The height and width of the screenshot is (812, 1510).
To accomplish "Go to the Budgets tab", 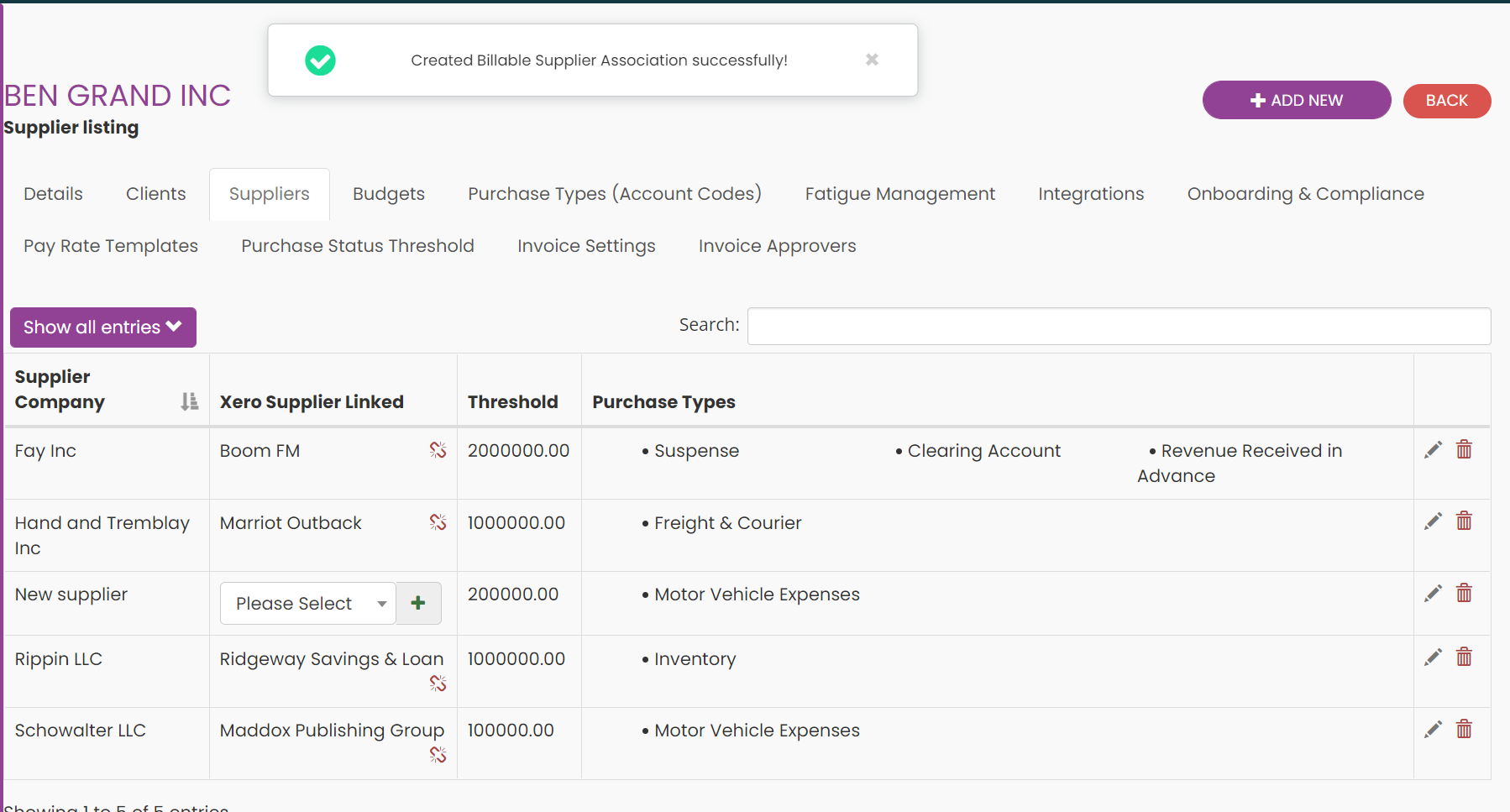I will (389, 194).
